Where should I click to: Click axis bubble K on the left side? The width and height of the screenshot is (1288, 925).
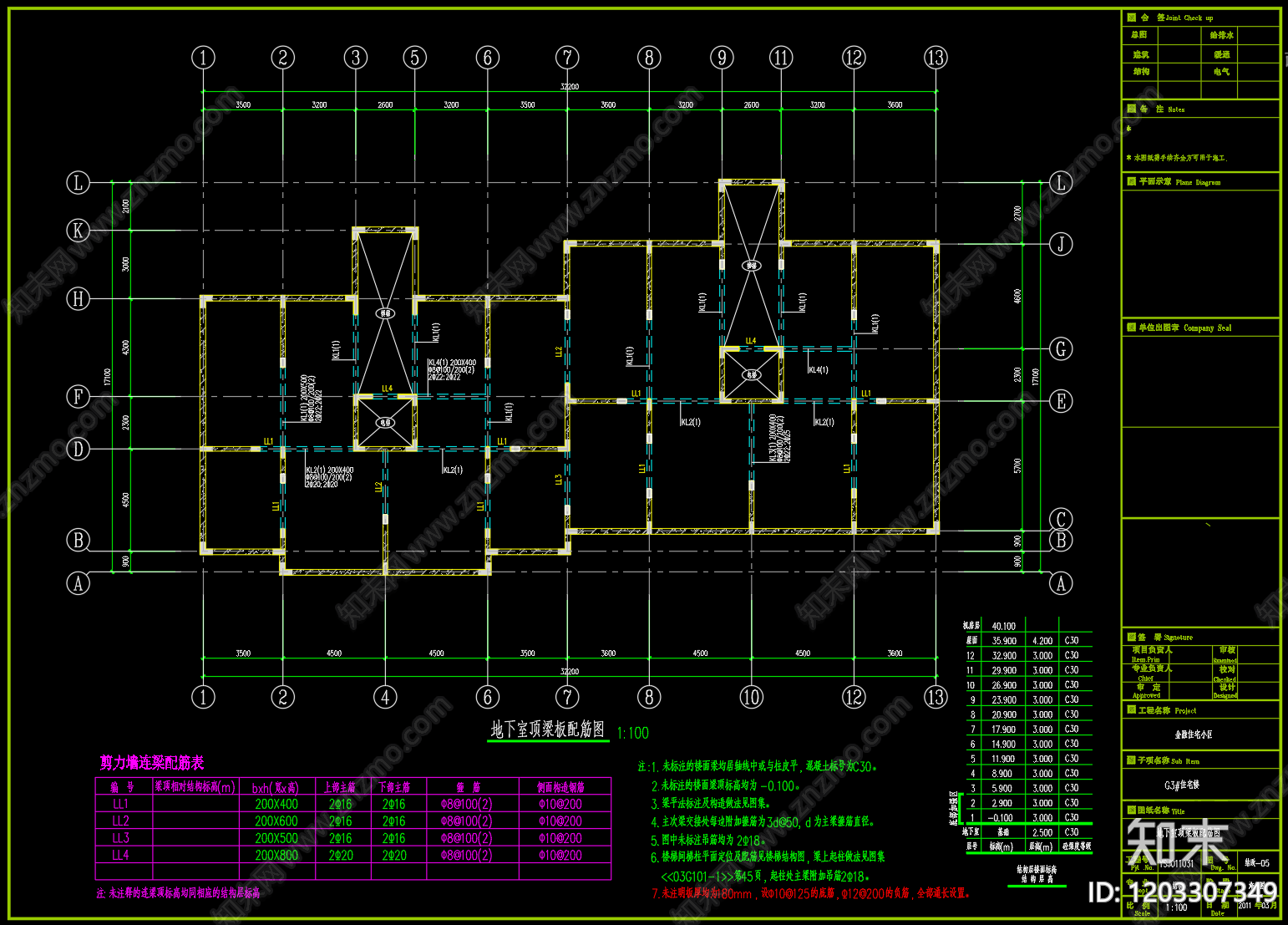pyautogui.click(x=78, y=230)
